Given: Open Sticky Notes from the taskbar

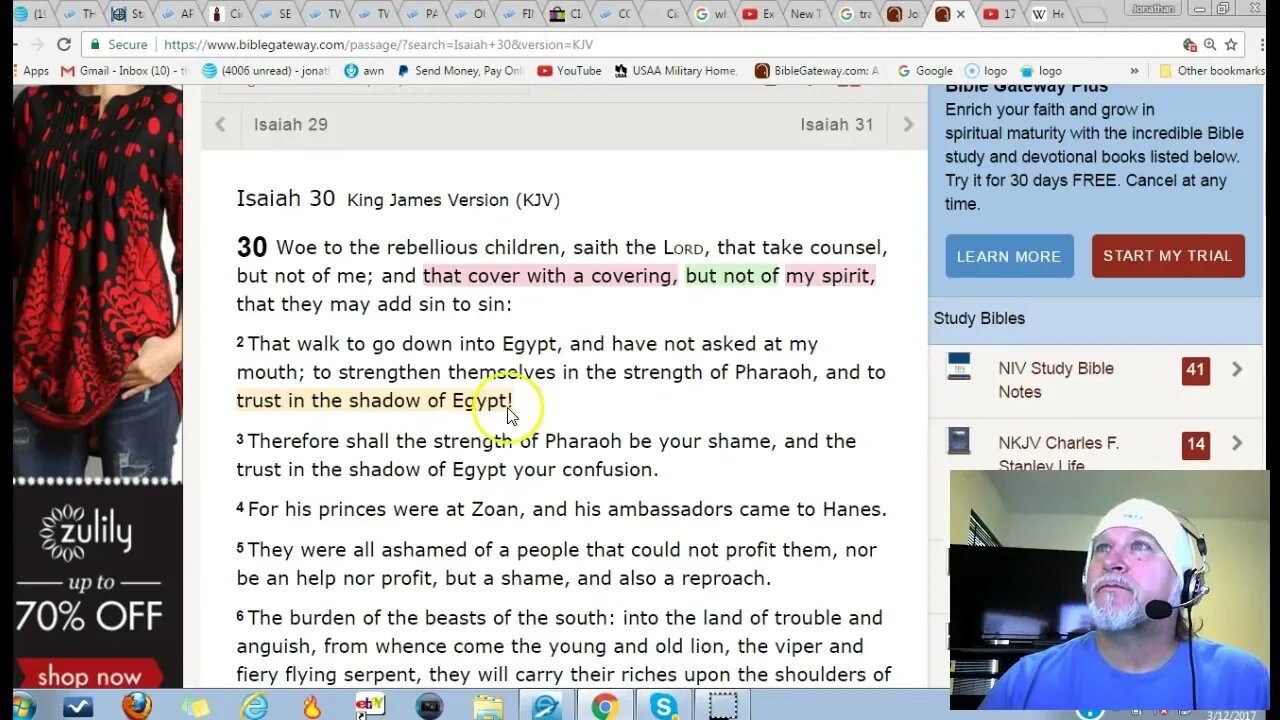Looking at the screenshot, I should point(195,706).
